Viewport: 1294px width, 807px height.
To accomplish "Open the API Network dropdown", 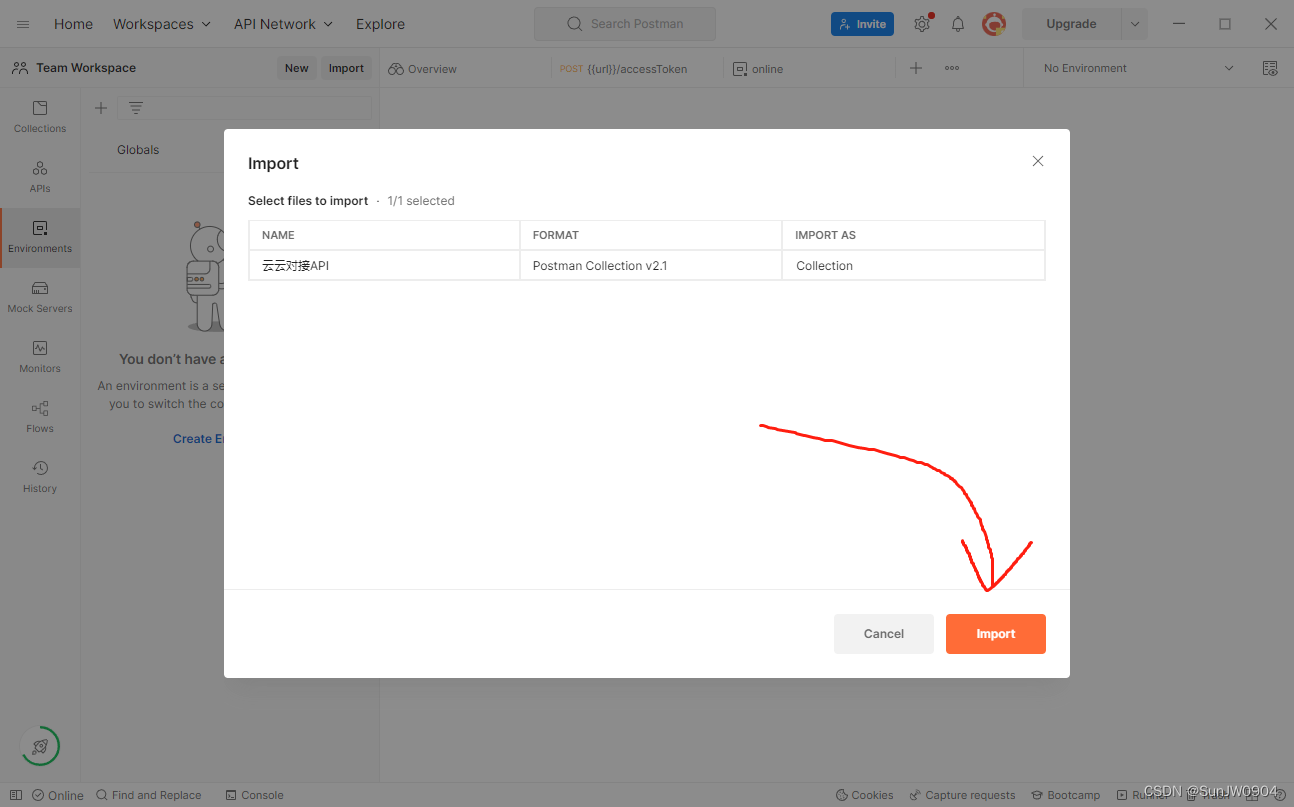I will [x=283, y=24].
